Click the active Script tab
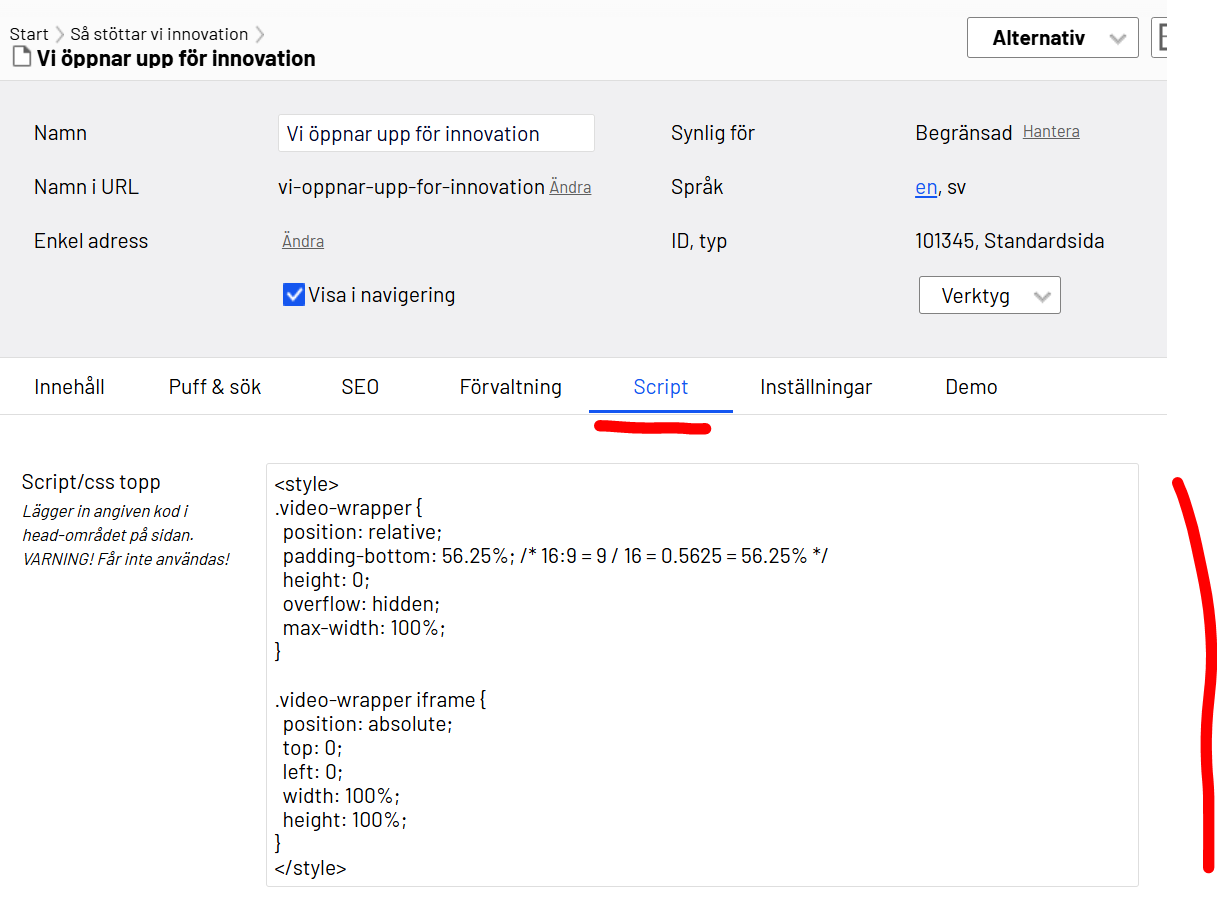The image size is (1217, 917). coord(660,387)
